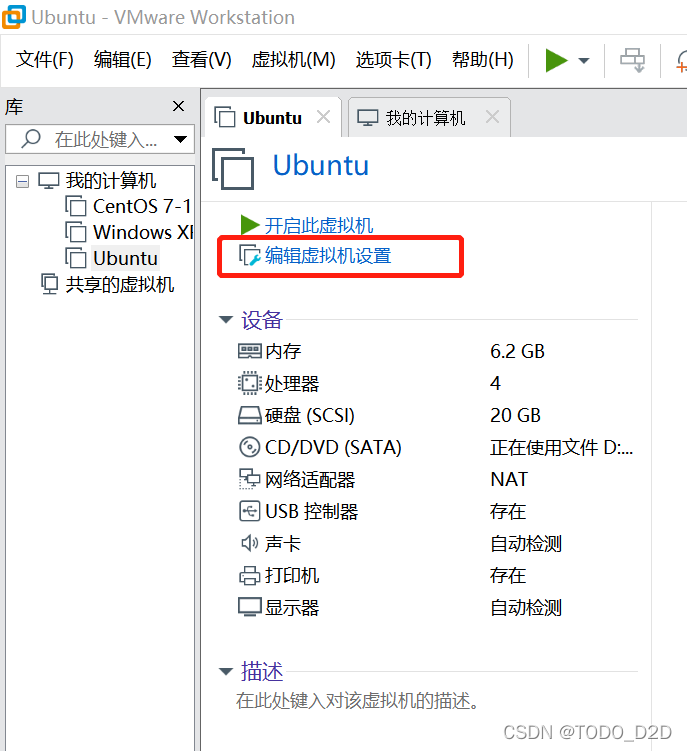Screen dimensions: 687x751
Task: Click the 20 GB disk size value
Action: click(515, 416)
